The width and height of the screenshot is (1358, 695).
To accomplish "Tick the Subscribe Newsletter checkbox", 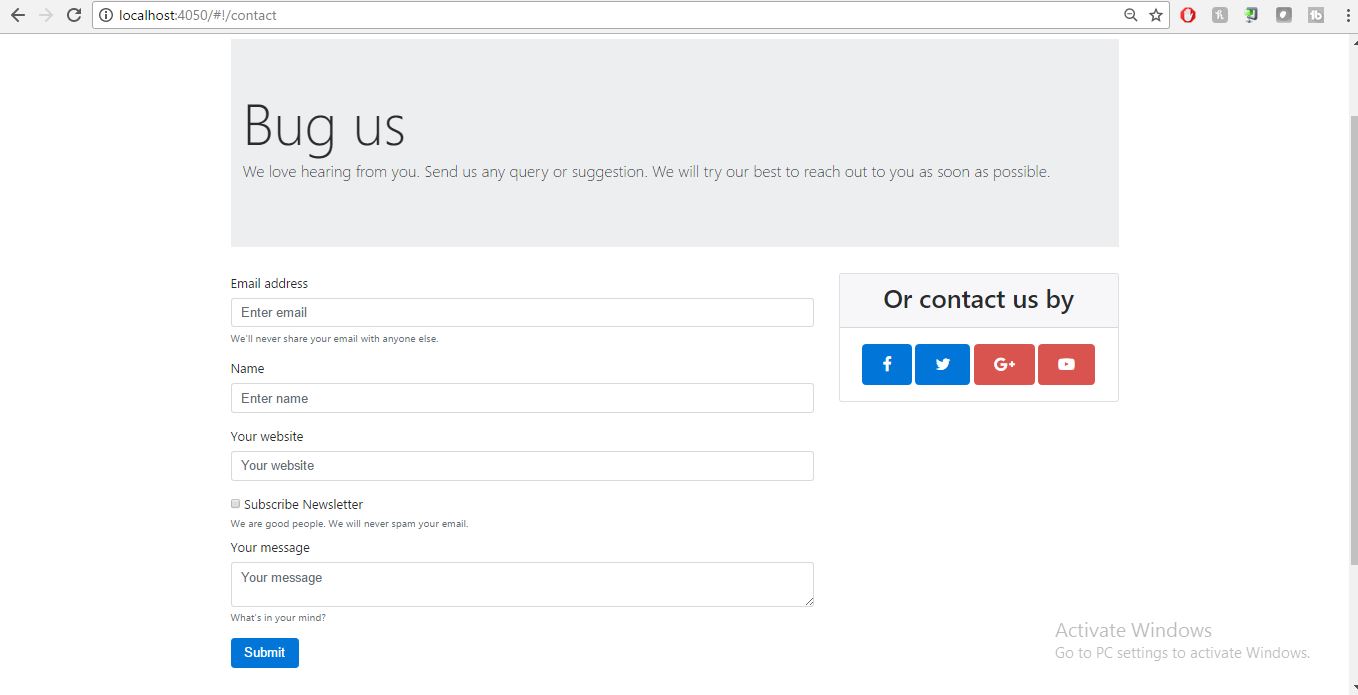I will click(236, 504).
